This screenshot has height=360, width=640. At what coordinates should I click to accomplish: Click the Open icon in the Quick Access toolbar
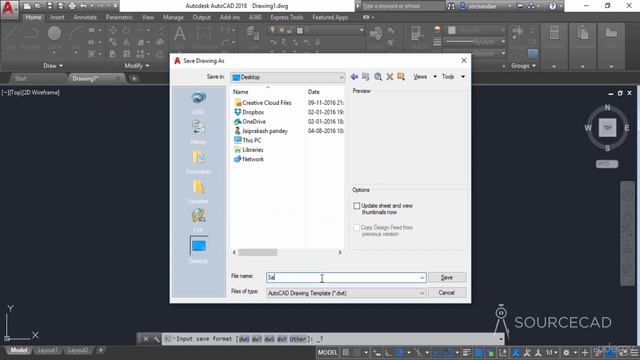coord(38,6)
